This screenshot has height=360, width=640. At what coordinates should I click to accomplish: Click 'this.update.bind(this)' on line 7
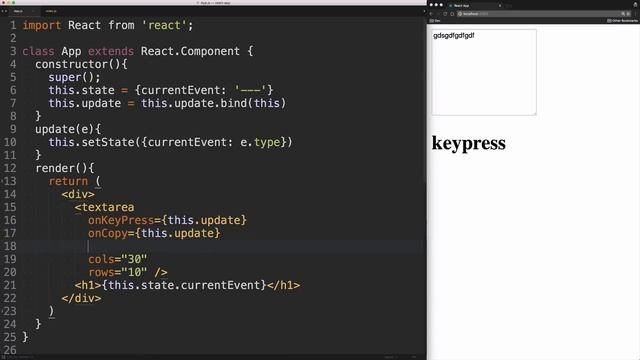213,103
